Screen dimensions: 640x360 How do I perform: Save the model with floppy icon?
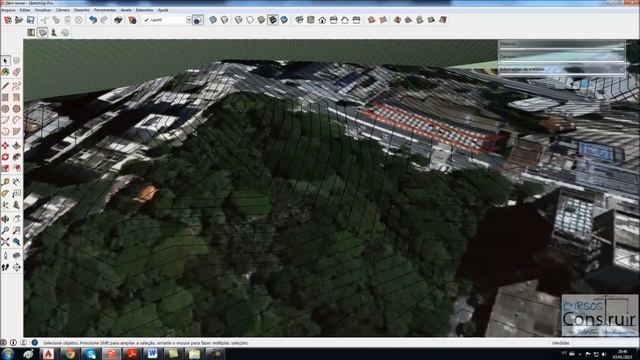[31, 20]
